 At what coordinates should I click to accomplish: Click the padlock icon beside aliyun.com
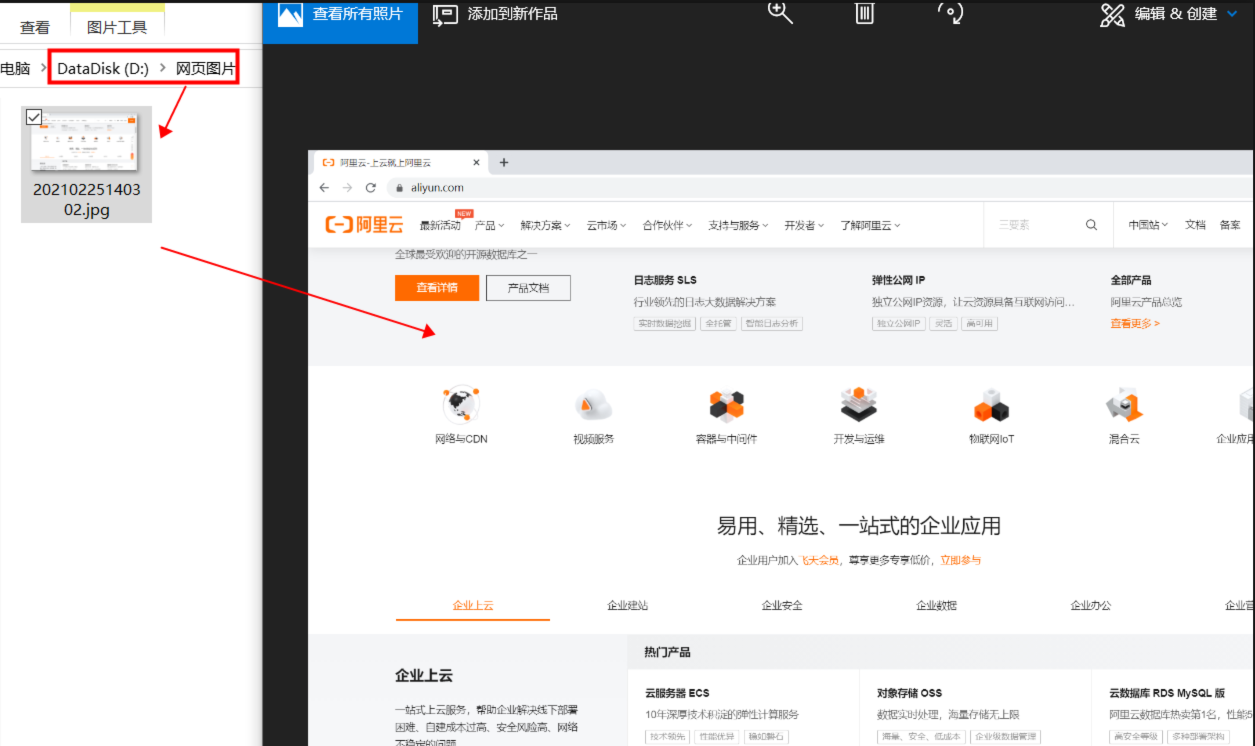click(x=398, y=188)
